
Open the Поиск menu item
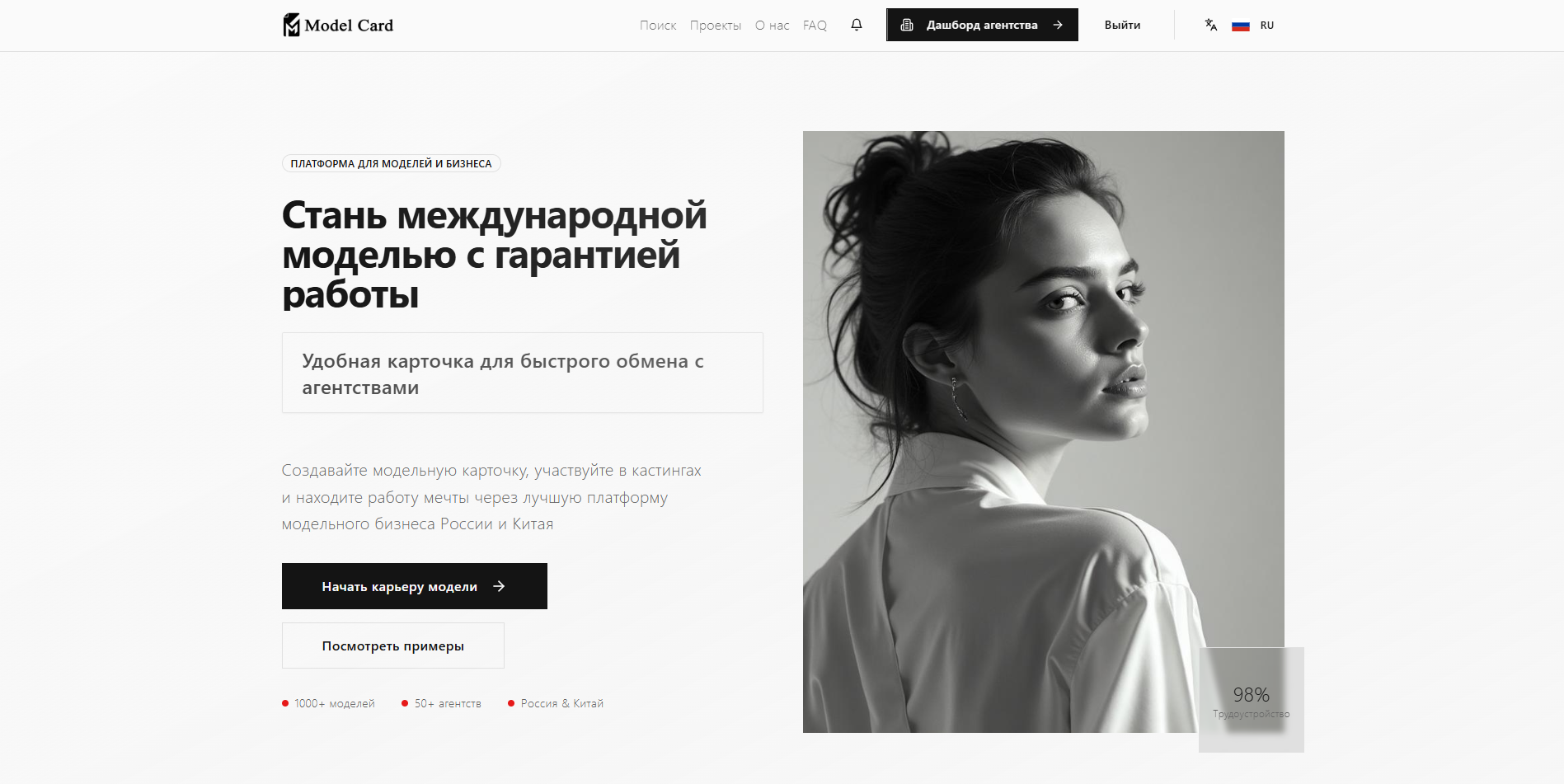click(658, 26)
